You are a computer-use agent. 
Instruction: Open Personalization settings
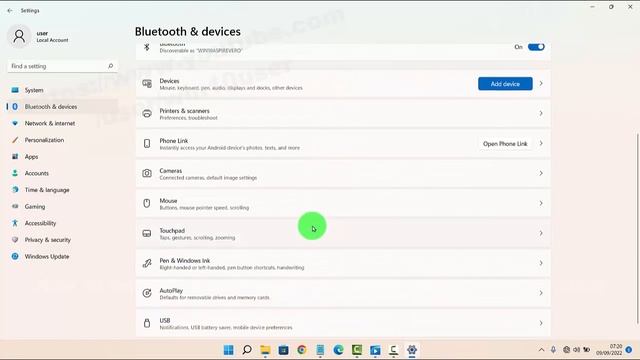pyautogui.click(x=61, y=140)
